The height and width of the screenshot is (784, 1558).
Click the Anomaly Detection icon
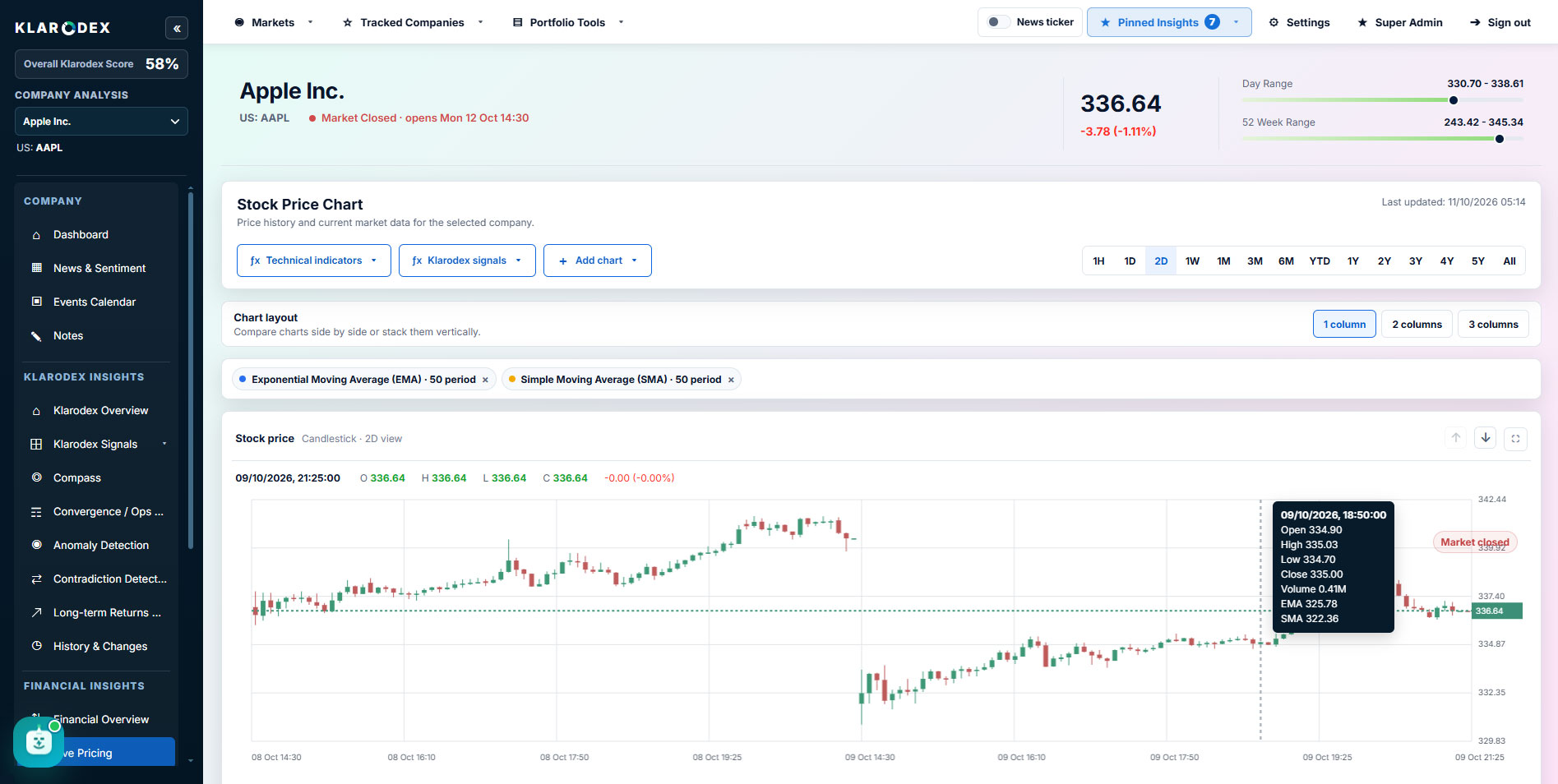coord(36,545)
